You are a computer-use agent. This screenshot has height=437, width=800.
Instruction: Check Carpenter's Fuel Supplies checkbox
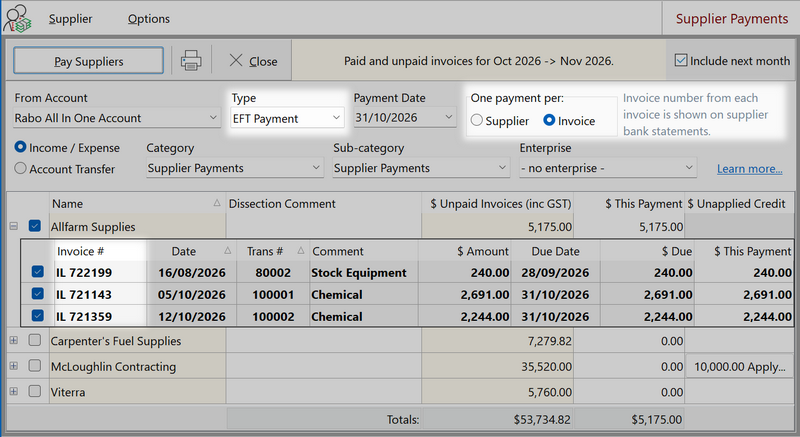coord(35,340)
